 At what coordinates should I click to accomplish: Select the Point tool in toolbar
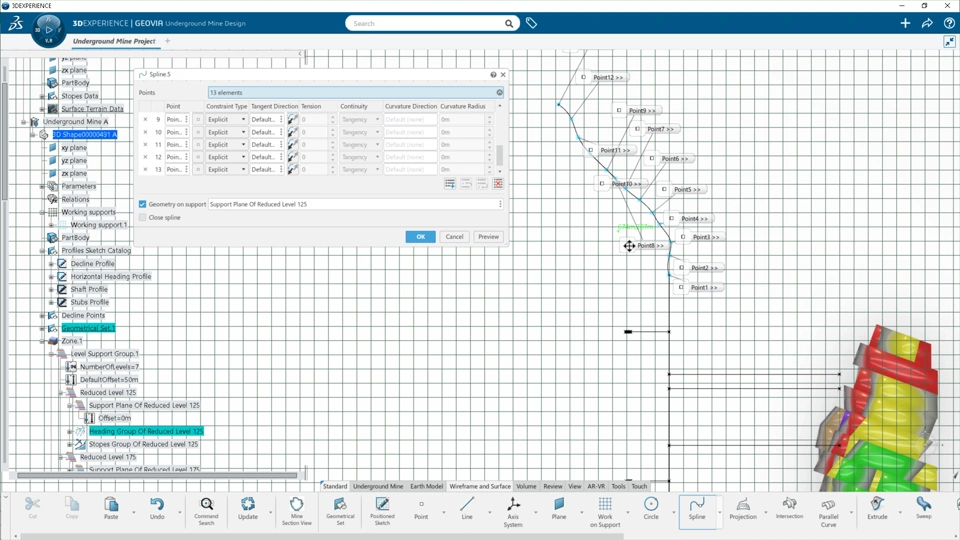[421, 509]
